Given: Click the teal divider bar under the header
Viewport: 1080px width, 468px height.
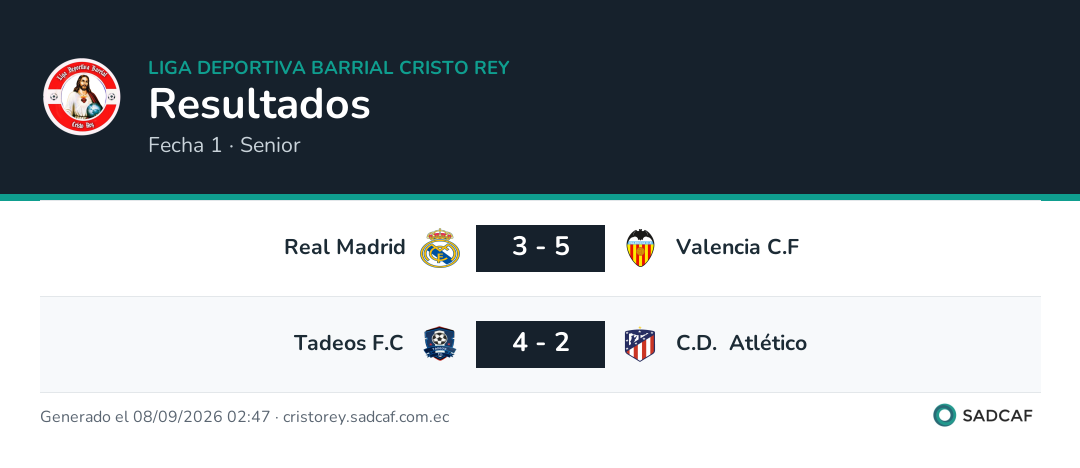Looking at the screenshot, I should click(x=540, y=197).
